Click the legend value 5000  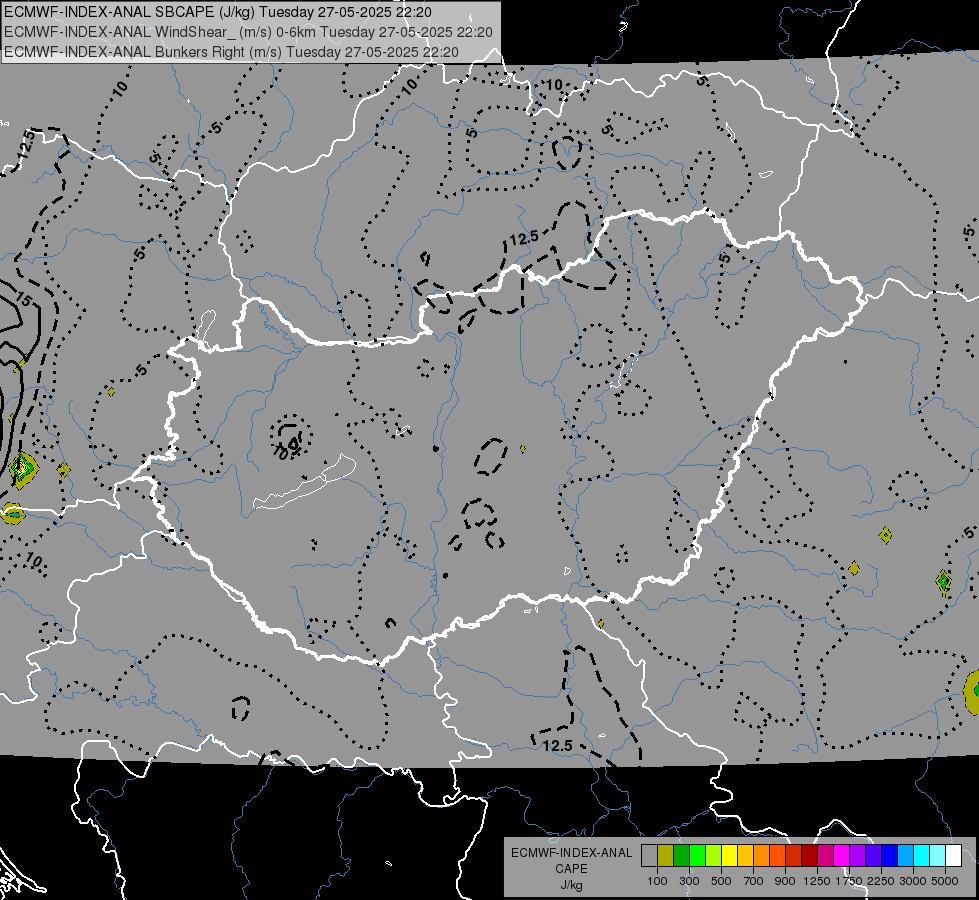[x=945, y=881]
